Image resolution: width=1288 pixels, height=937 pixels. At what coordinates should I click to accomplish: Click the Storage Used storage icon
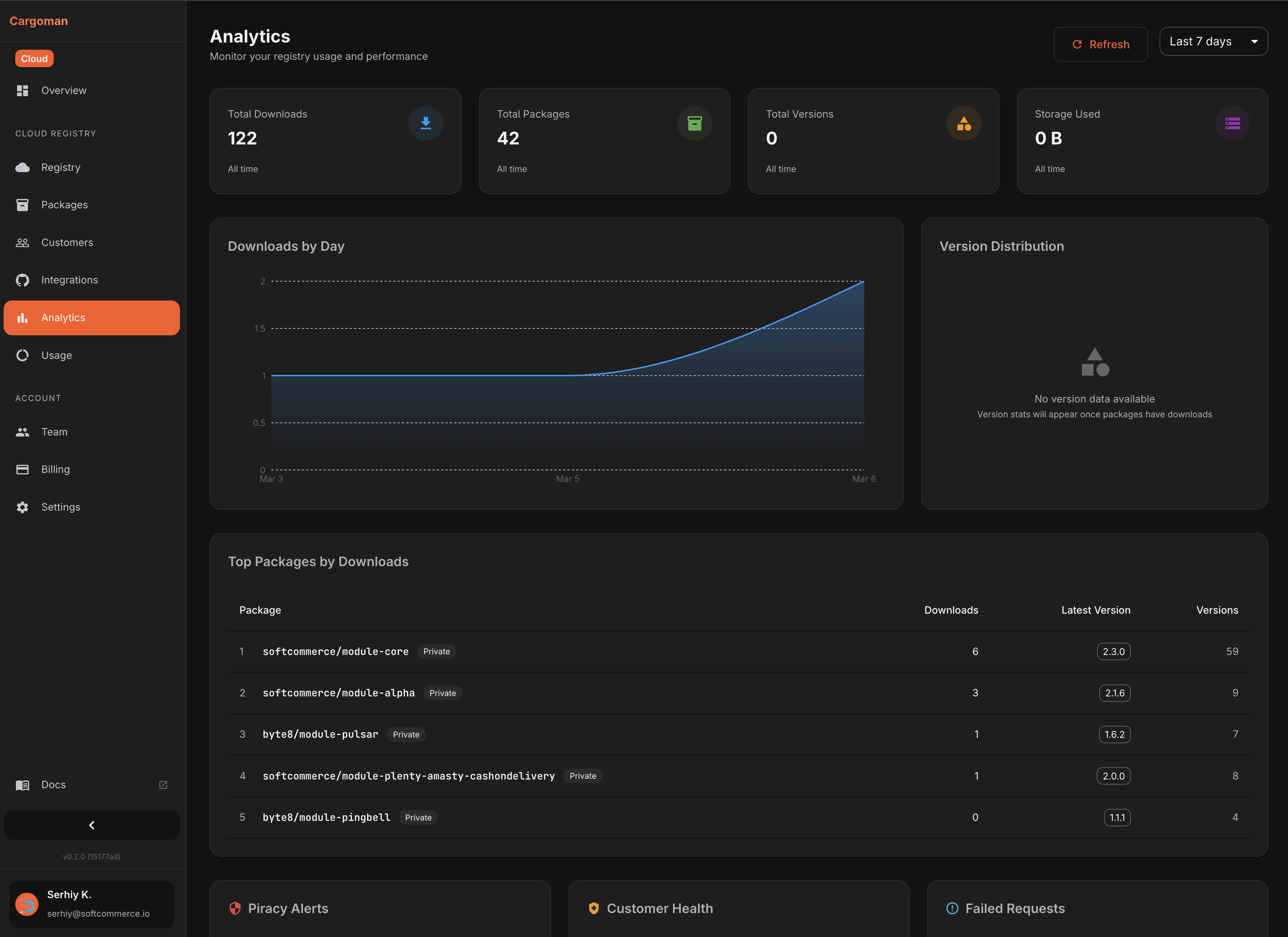[x=1232, y=123]
